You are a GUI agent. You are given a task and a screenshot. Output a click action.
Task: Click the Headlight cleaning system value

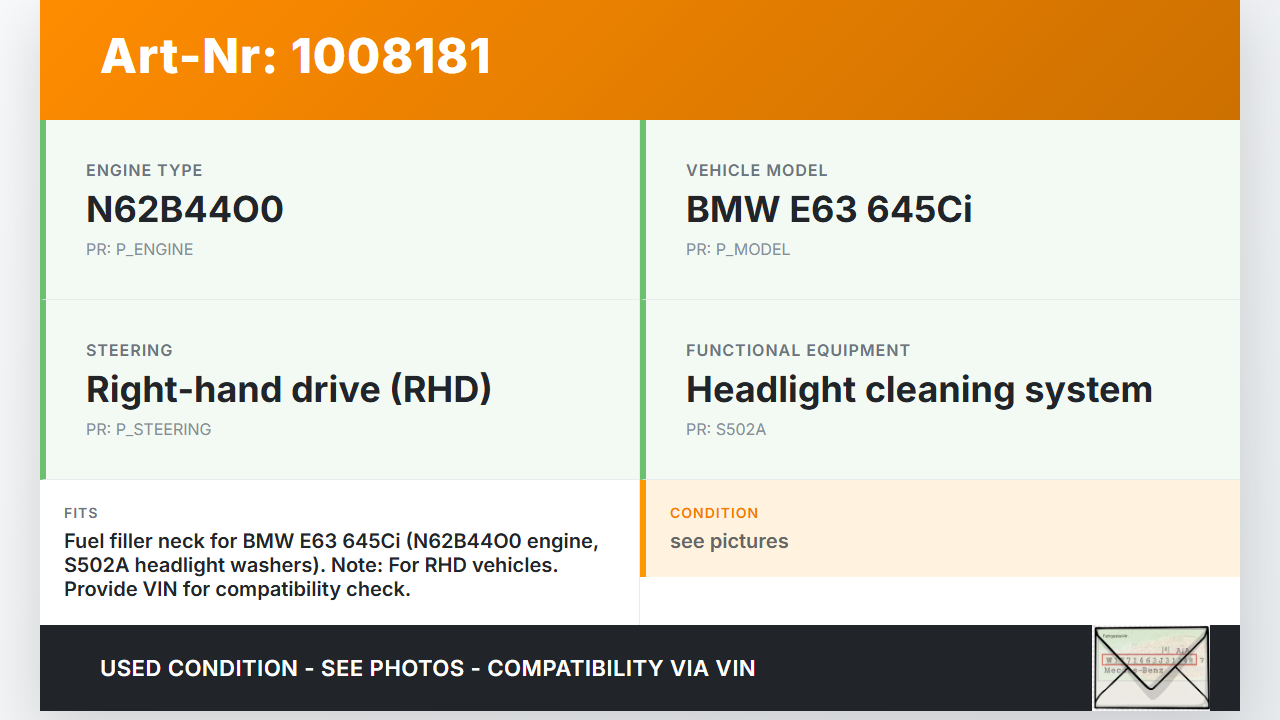[918, 389]
